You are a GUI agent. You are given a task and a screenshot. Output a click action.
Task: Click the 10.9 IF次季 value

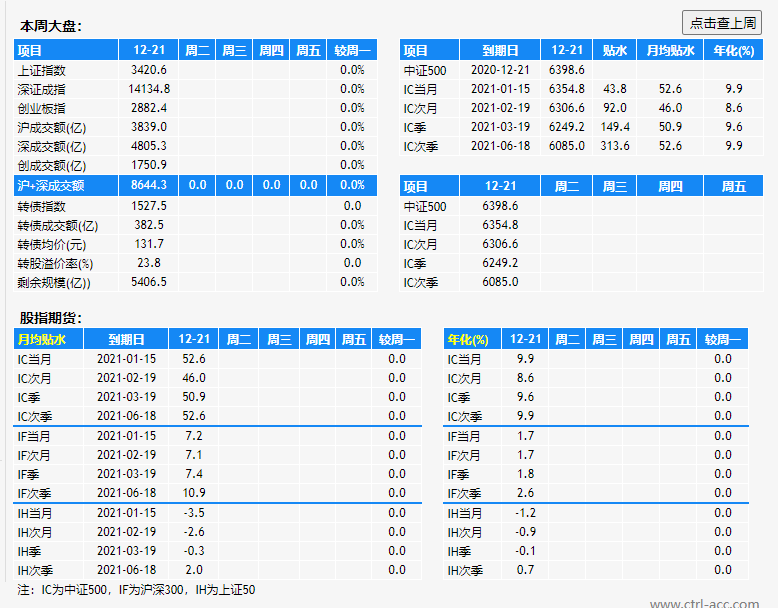tap(194, 493)
